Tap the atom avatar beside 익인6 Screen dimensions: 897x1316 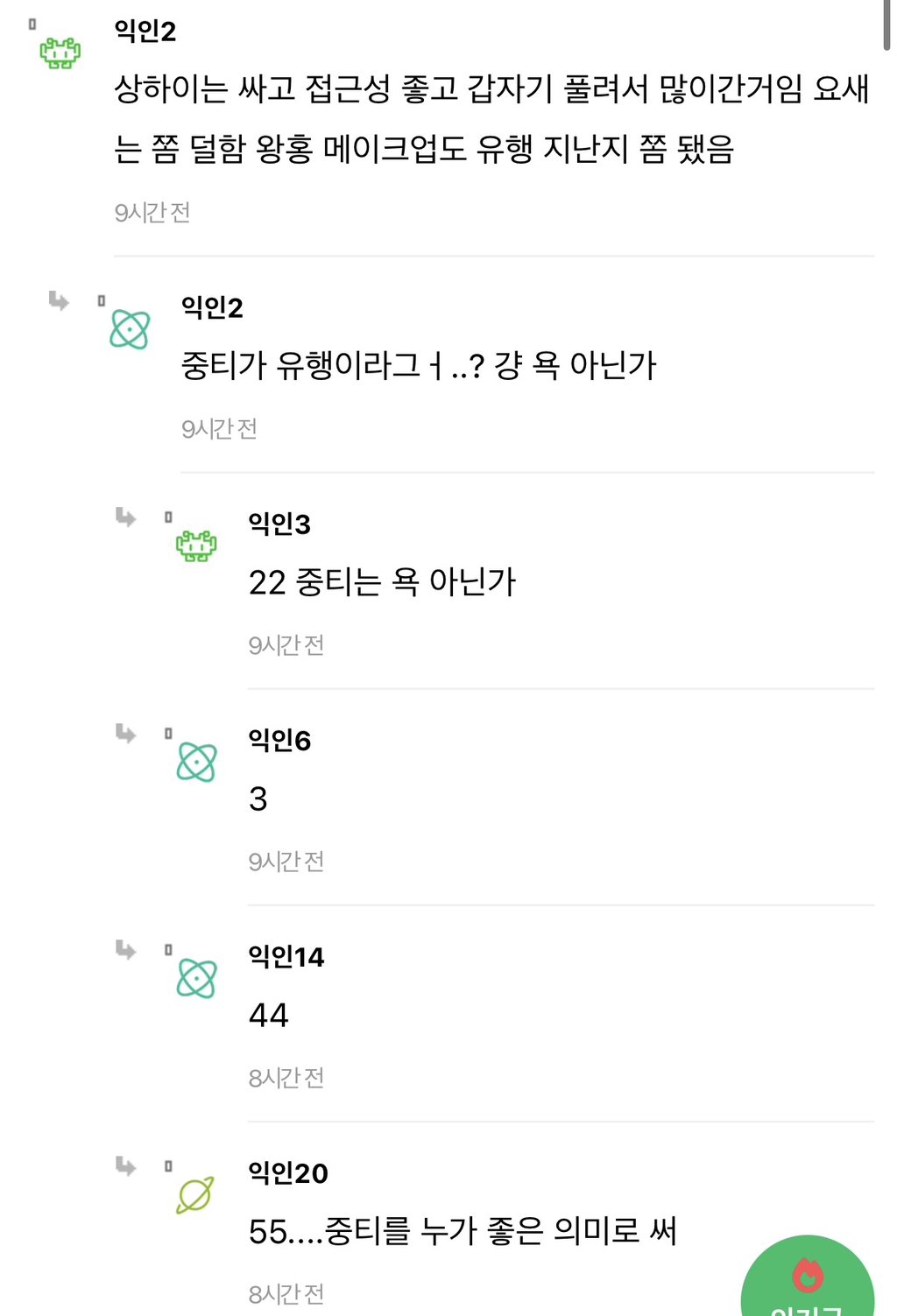[x=197, y=764]
